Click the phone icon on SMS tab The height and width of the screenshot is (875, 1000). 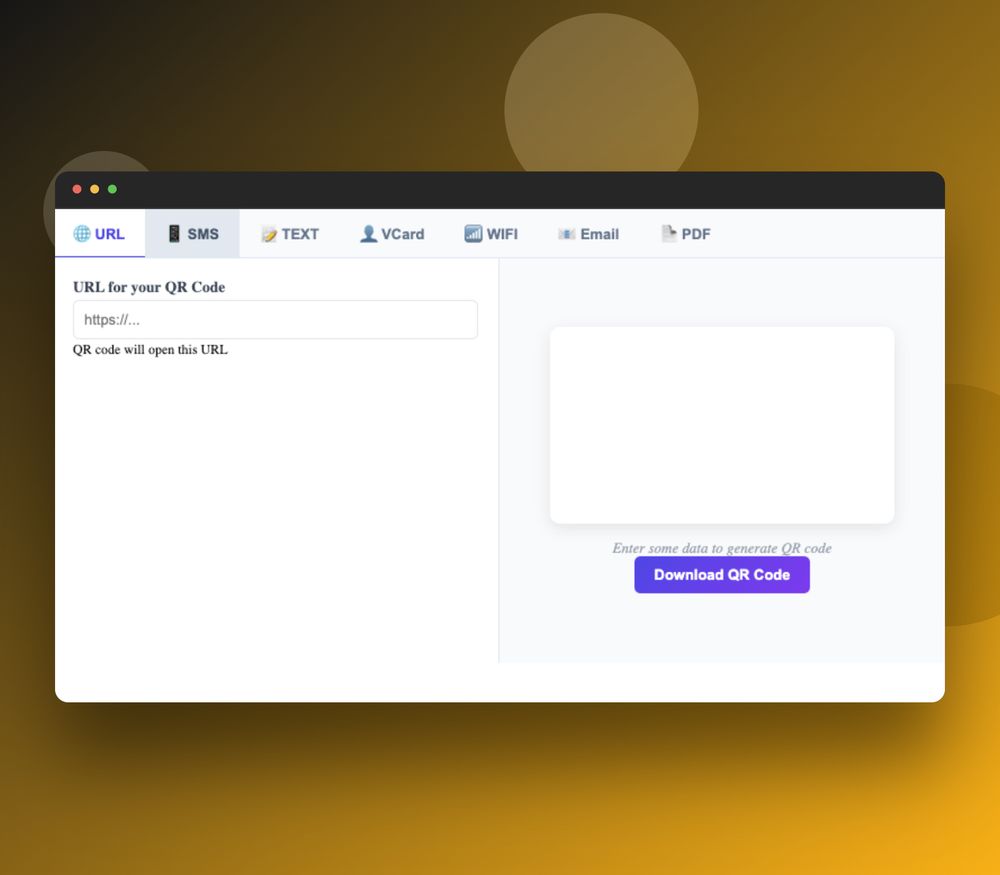click(174, 233)
